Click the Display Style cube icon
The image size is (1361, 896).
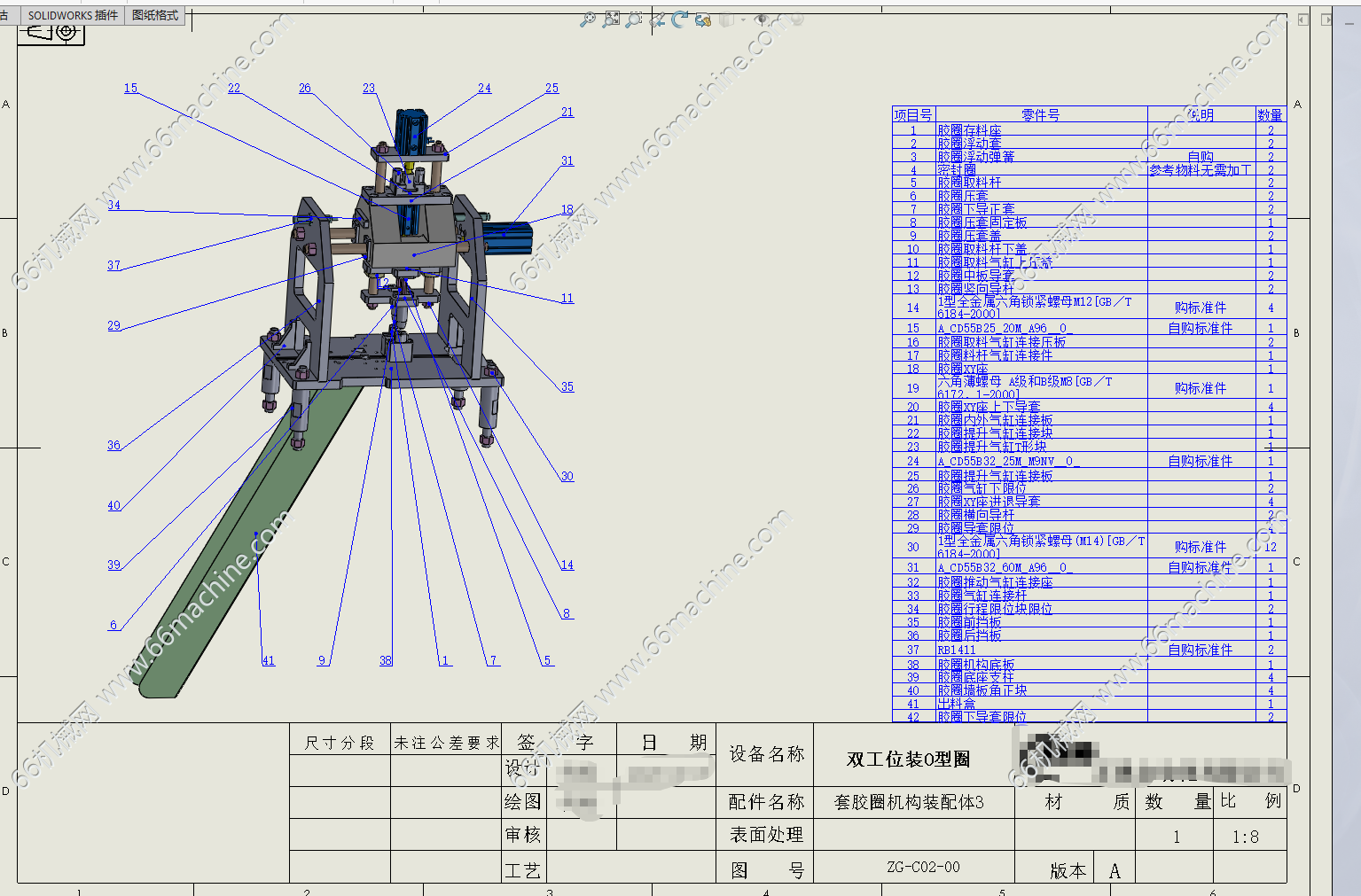[x=725, y=19]
